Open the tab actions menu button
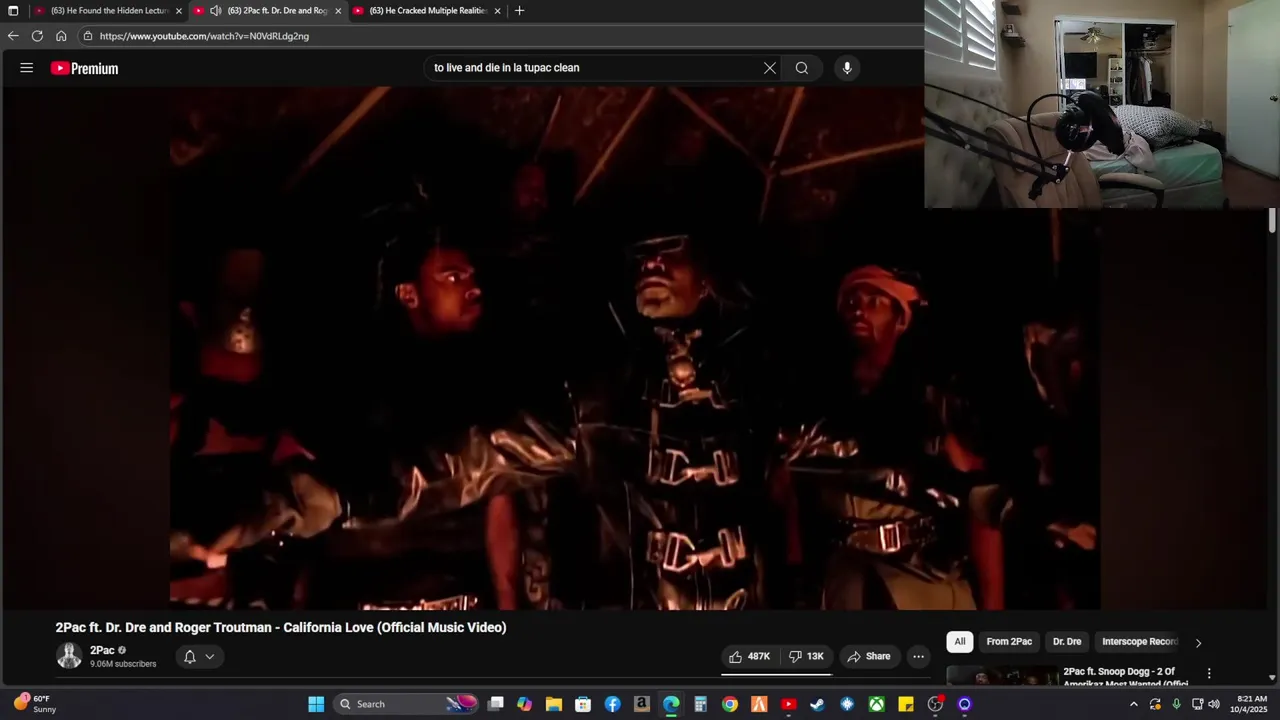This screenshot has width=1280, height=720. click(13, 11)
